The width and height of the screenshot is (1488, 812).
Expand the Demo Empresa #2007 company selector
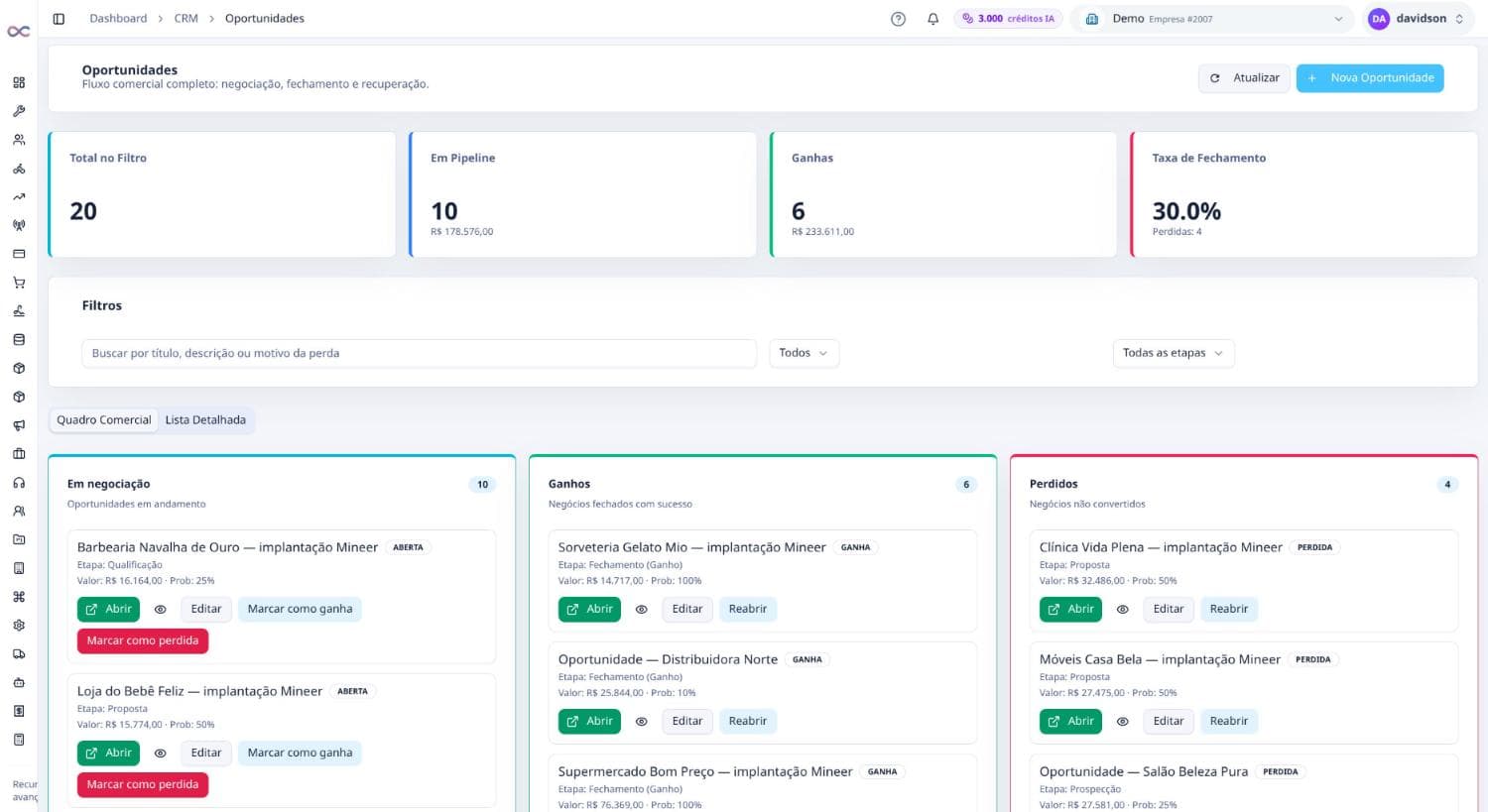click(x=1212, y=19)
